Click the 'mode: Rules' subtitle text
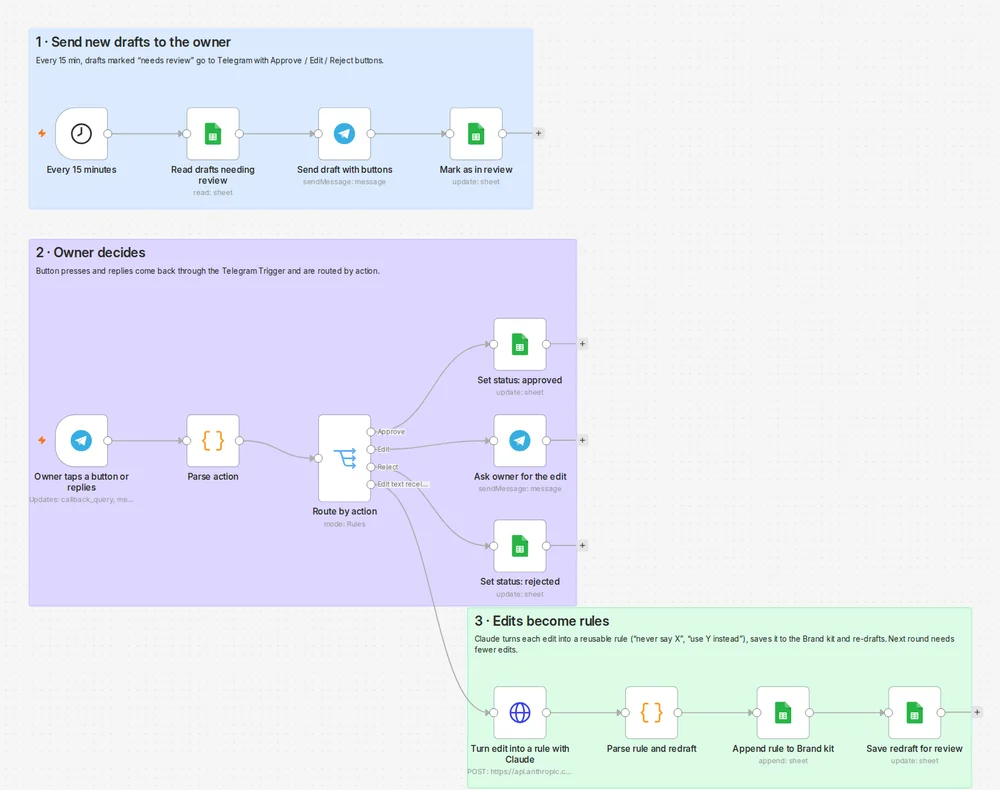Viewport: 1000px width, 790px height. (x=344, y=524)
